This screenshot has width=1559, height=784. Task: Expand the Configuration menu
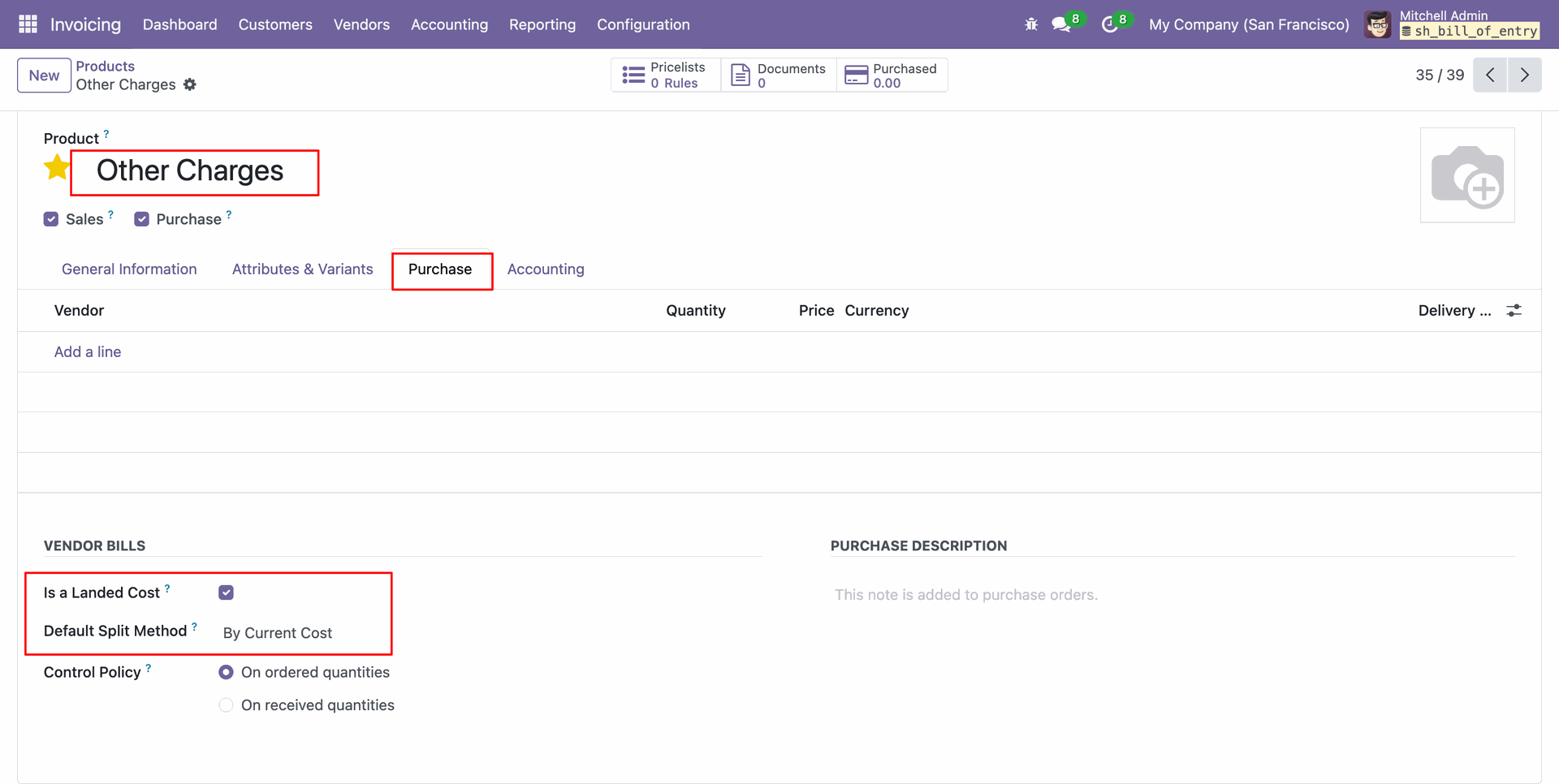click(643, 24)
